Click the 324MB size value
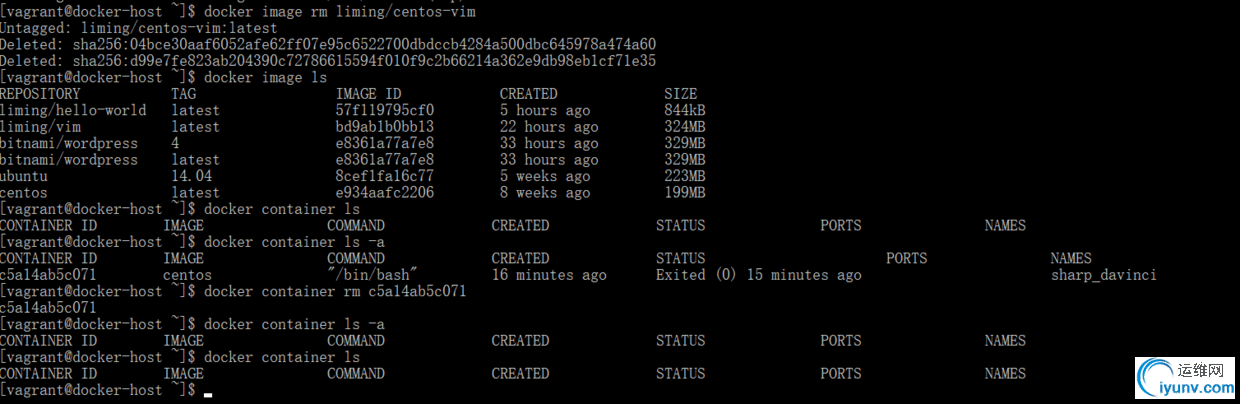The width and height of the screenshot is (1240, 404). [x=685, y=127]
